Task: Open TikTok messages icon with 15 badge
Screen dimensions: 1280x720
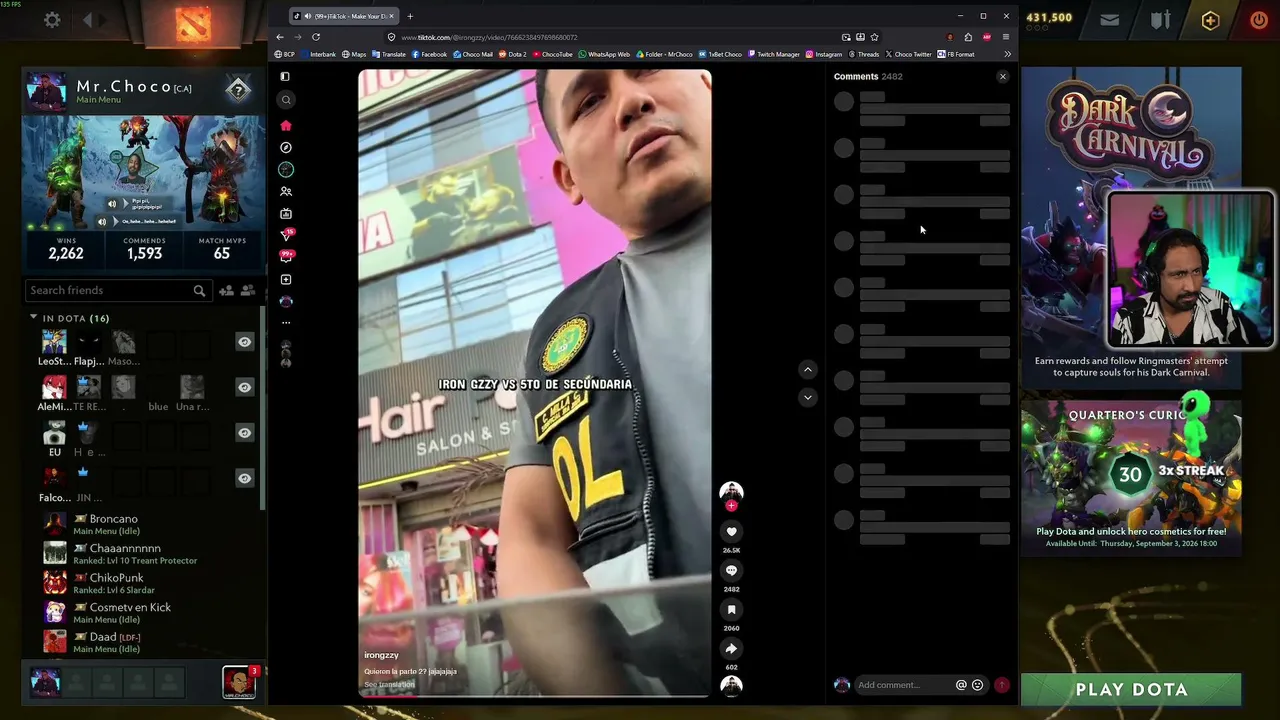Action: click(x=287, y=235)
